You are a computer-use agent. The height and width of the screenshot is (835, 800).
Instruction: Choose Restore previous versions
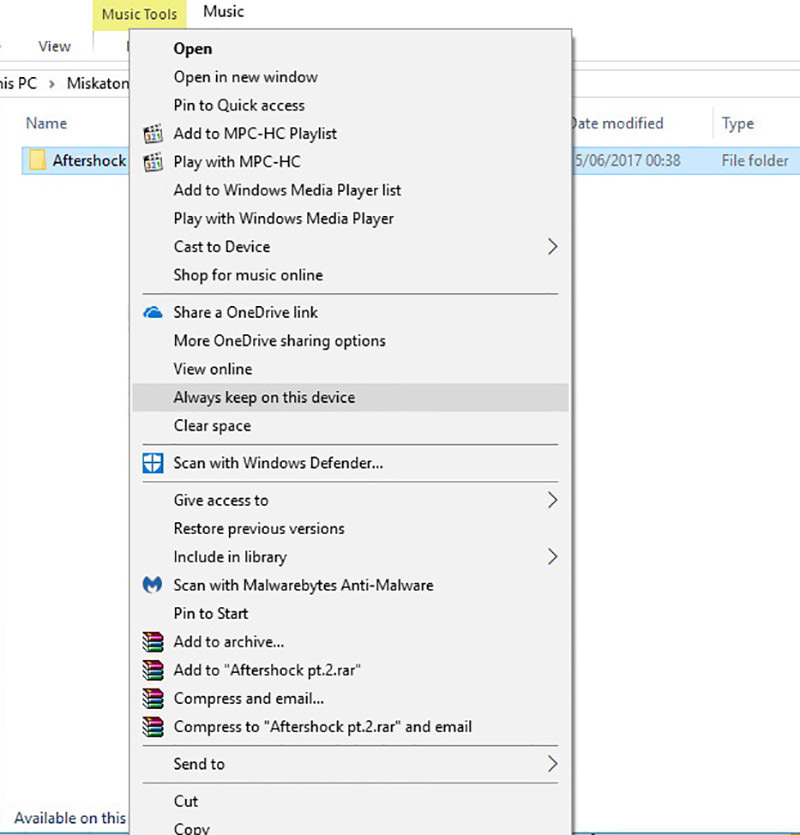click(x=350, y=528)
